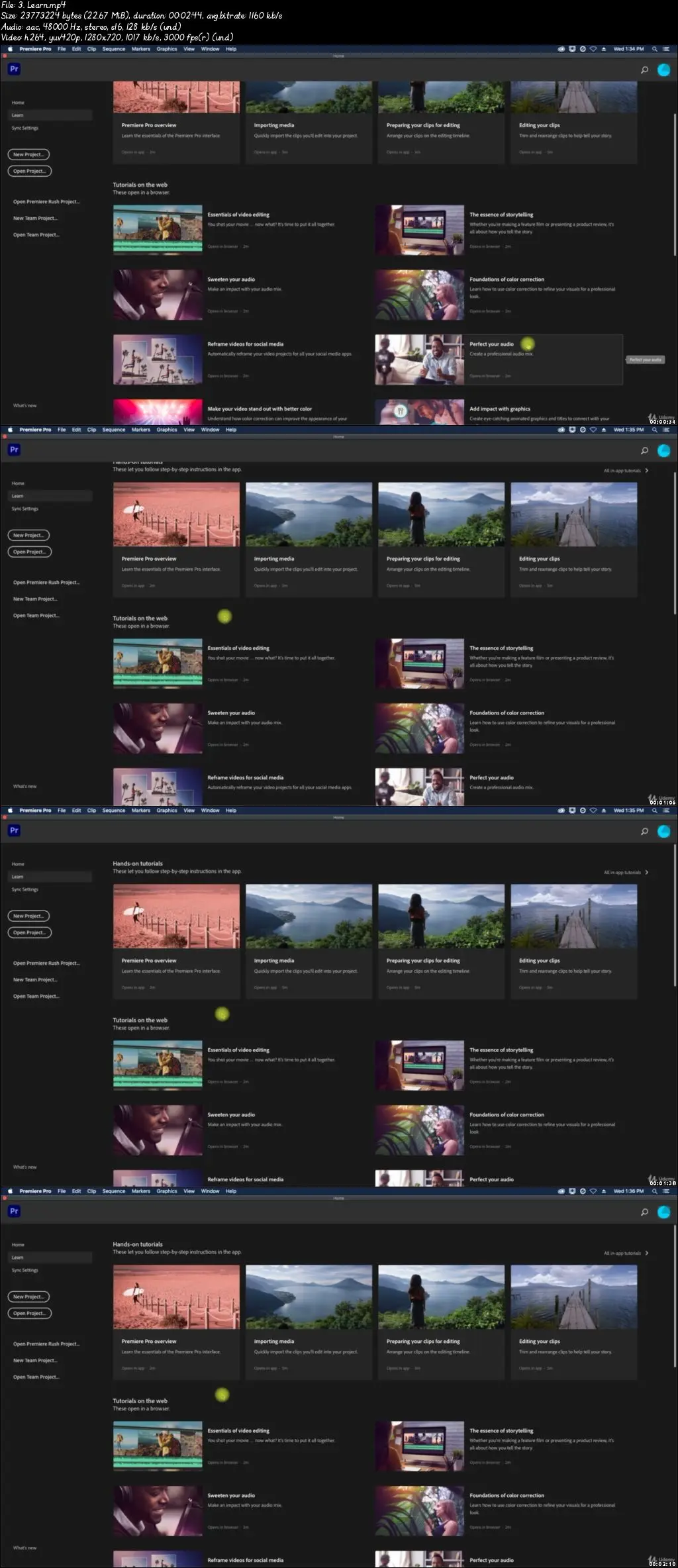Viewport: 678px width, 1568px height.
Task: Open the Graphics menu in the second frame
Action: (167, 430)
